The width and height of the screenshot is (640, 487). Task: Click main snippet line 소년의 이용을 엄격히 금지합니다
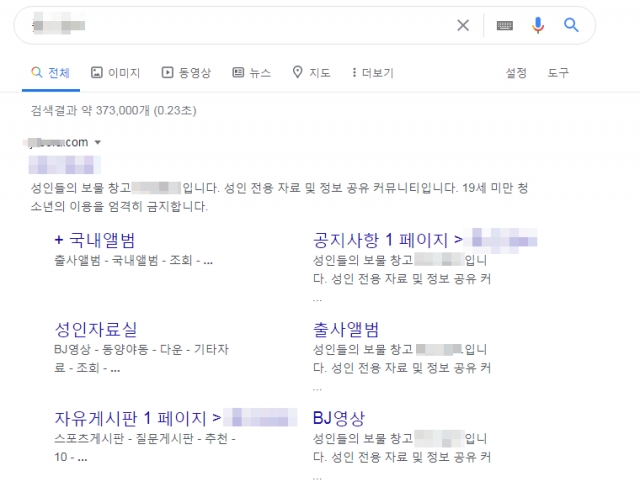119,207
